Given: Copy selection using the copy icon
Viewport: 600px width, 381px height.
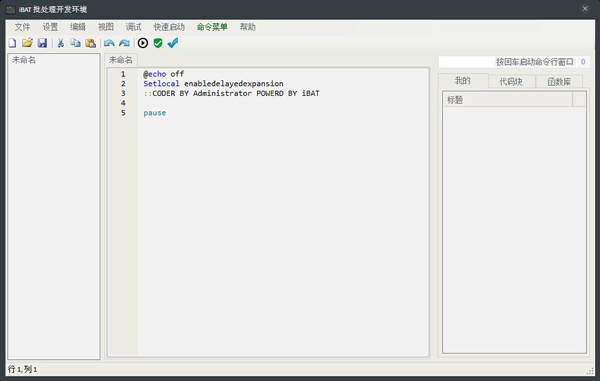Looking at the screenshot, I should [x=75, y=43].
